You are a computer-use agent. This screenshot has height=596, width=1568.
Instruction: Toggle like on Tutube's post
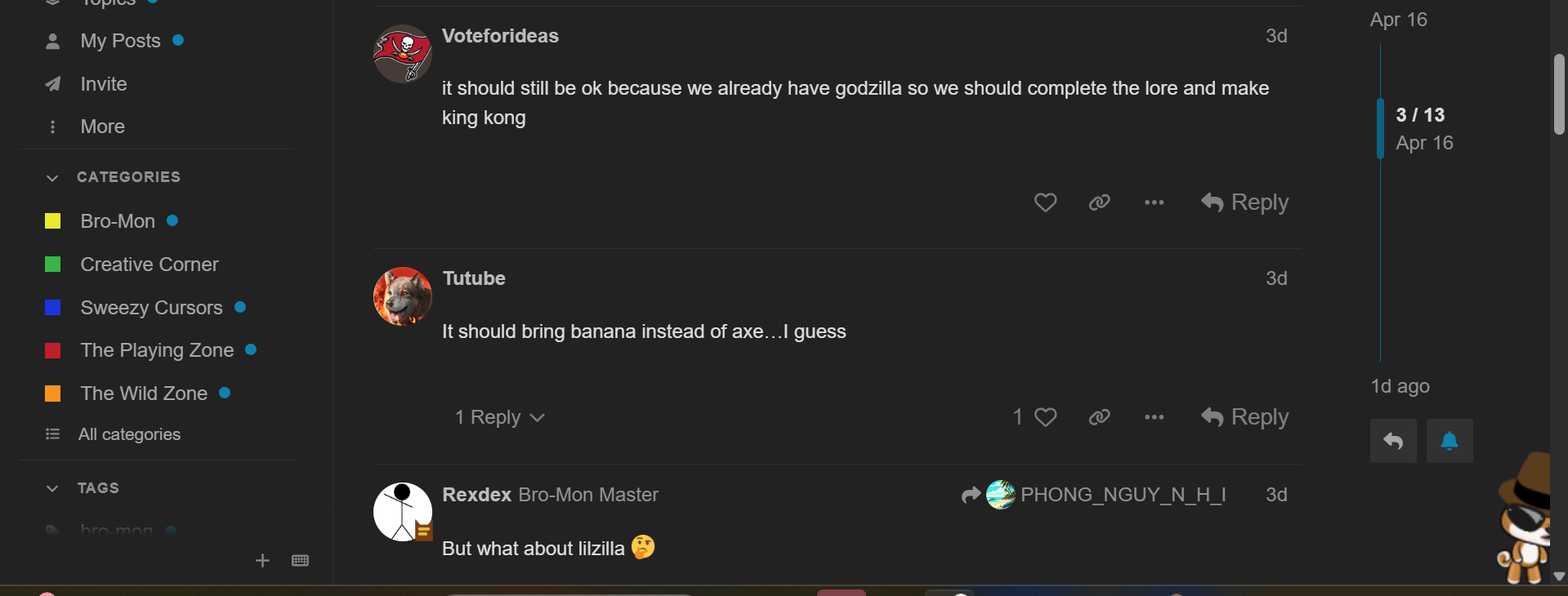(1045, 417)
